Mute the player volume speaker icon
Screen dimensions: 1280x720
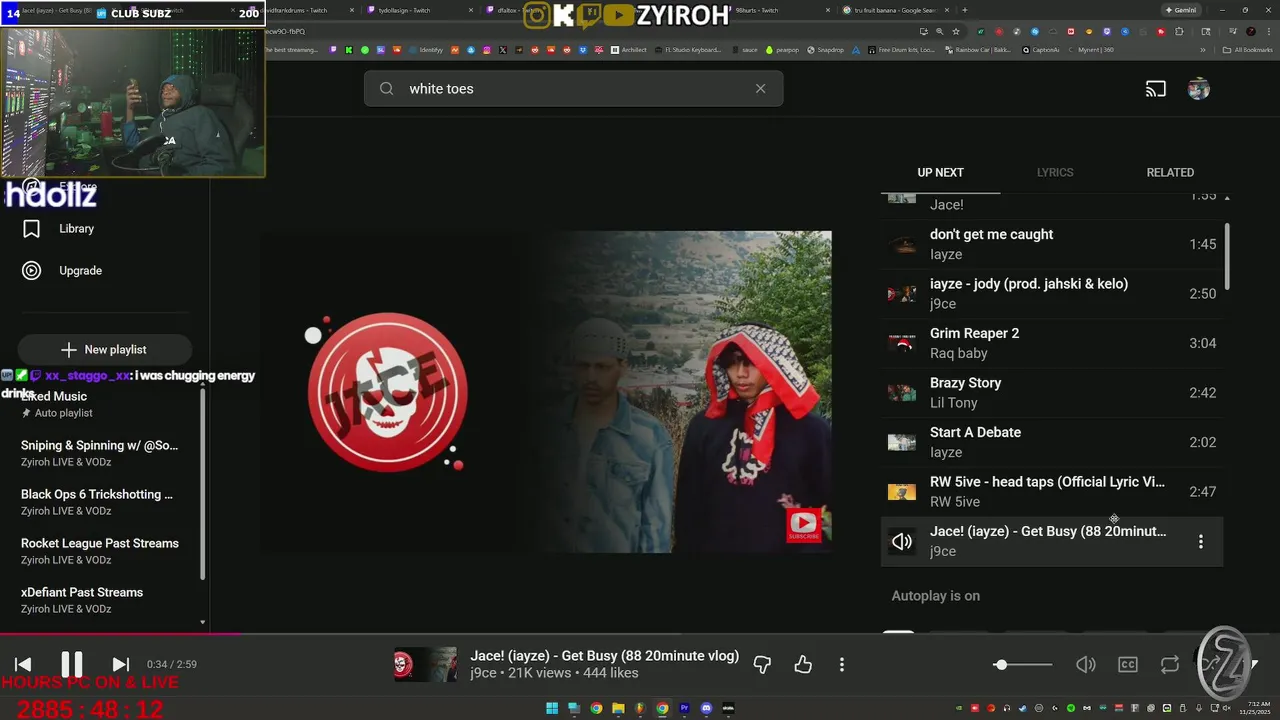(x=1086, y=664)
